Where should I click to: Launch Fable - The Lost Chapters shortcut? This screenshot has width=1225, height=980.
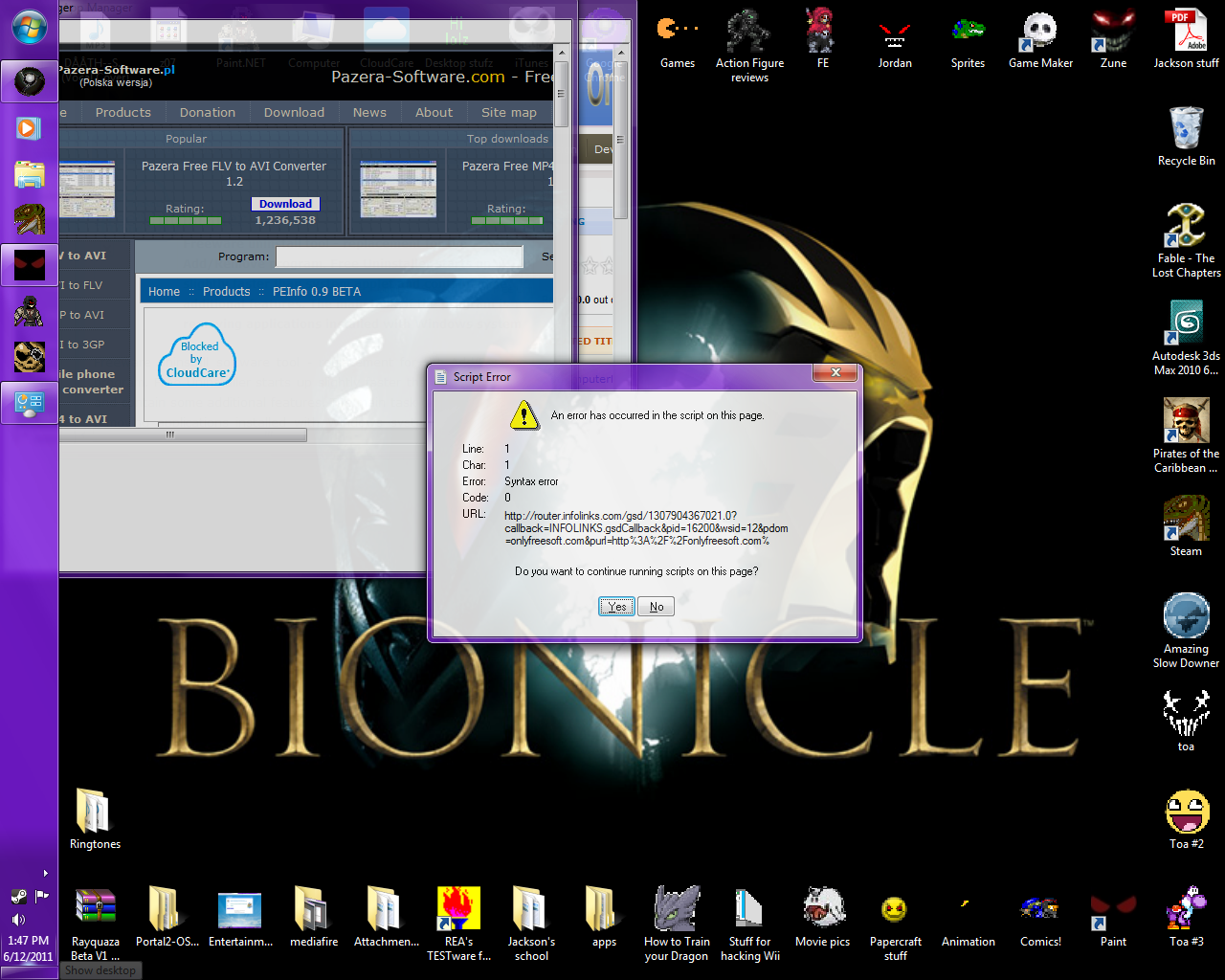[x=1186, y=240]
